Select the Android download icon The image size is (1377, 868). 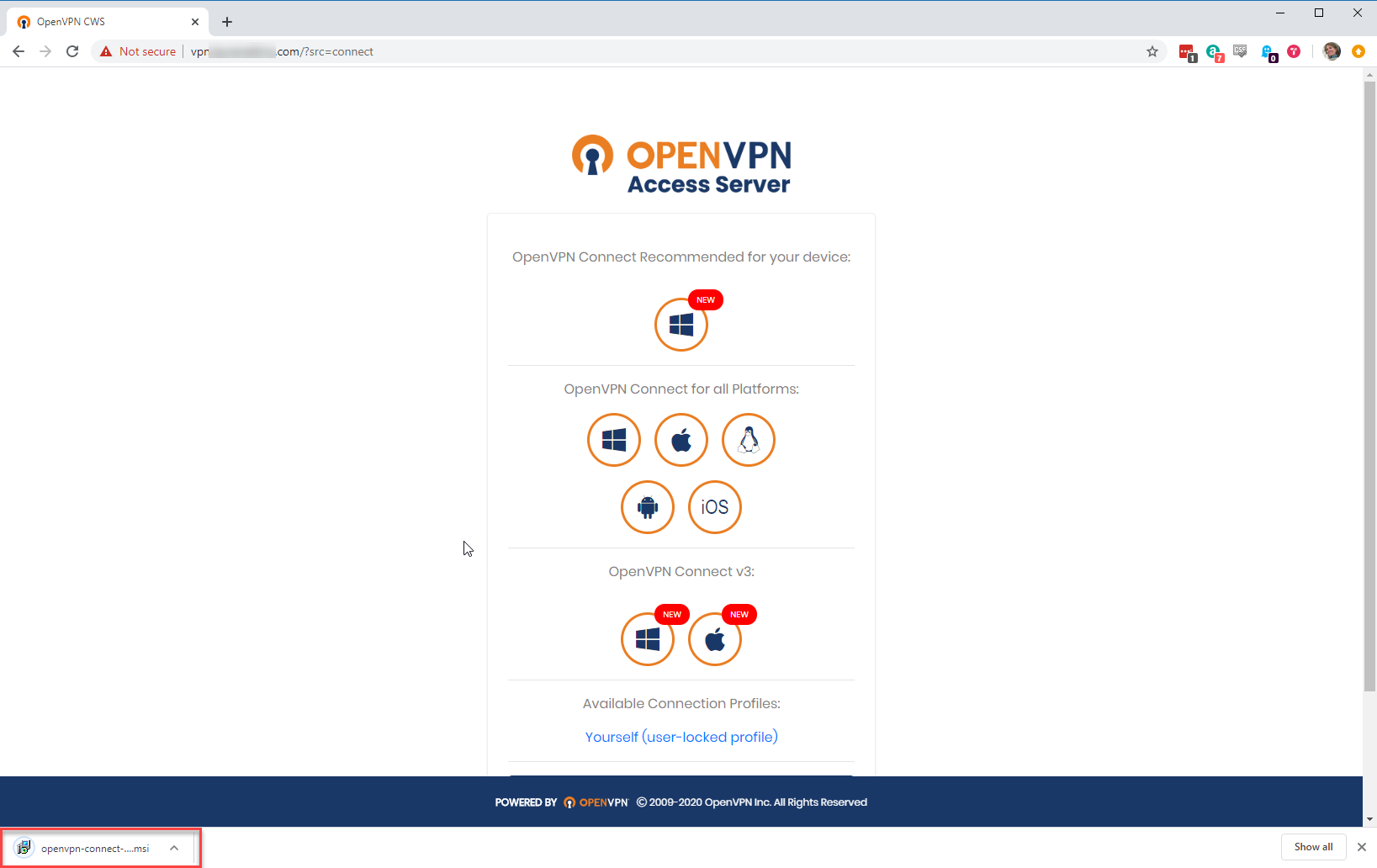click(x=647, y=507)
